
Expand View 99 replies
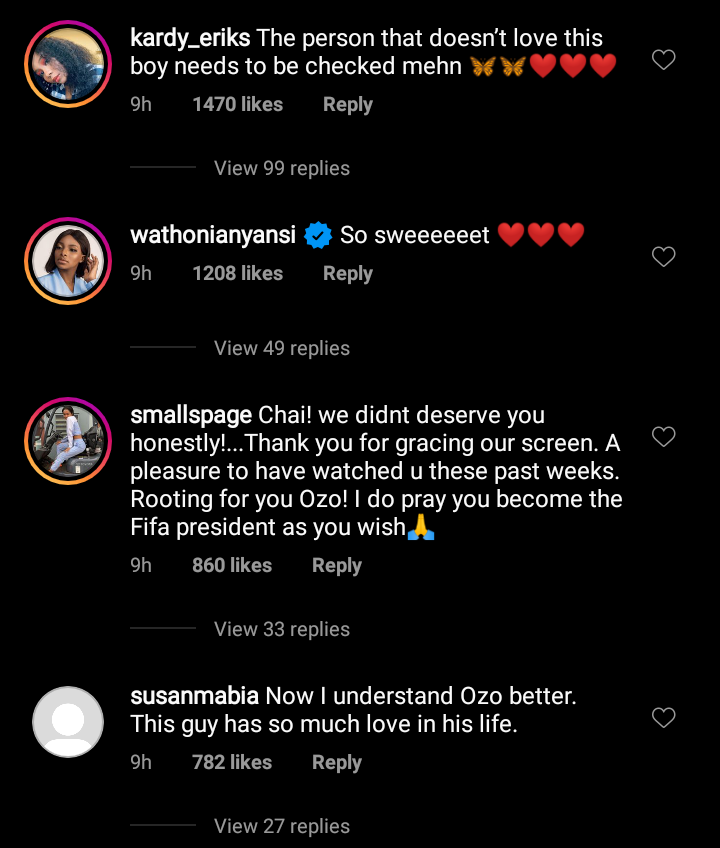[282, 168]
